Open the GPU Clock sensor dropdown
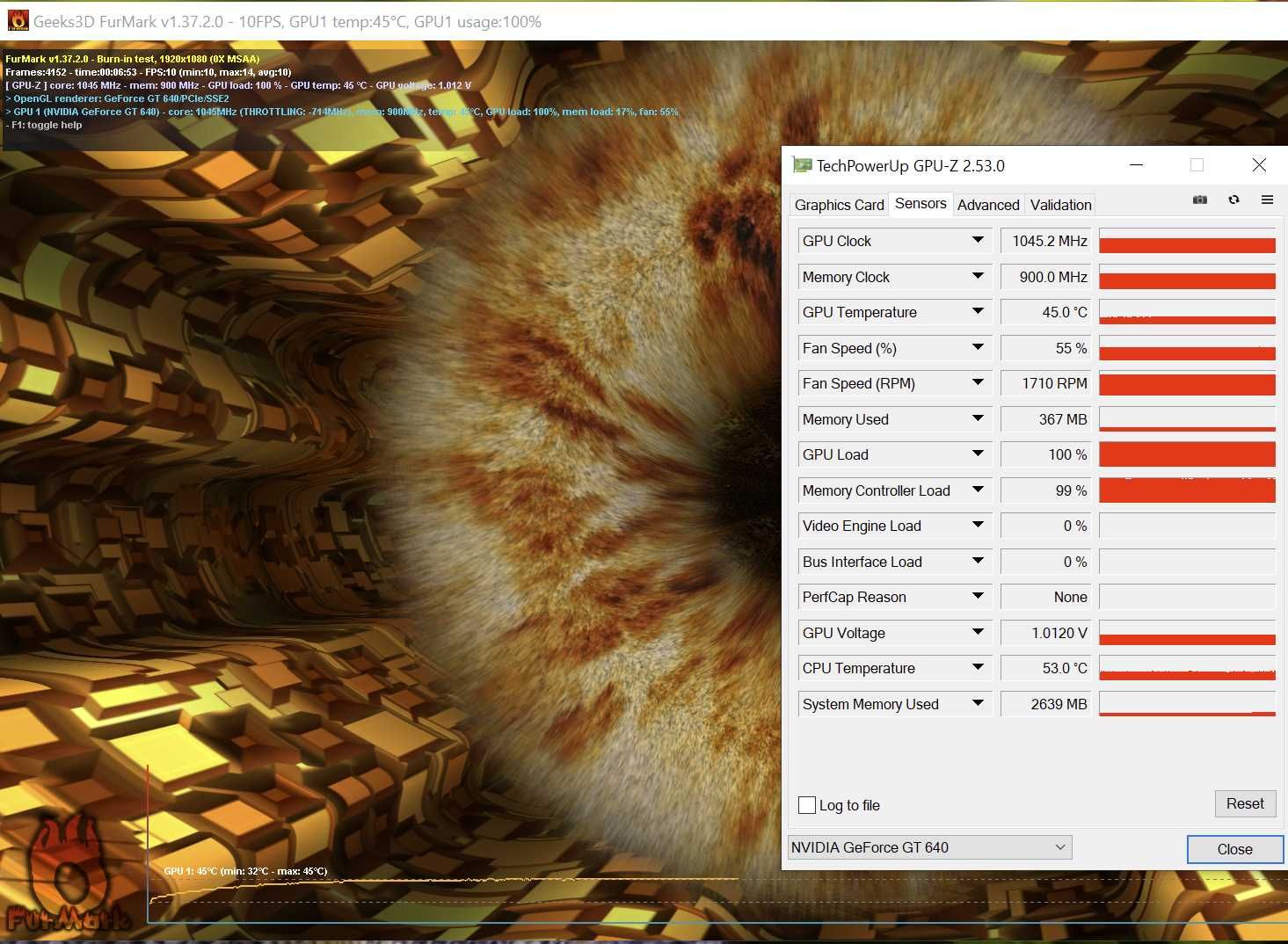The height and width of the screenshot is (944, 1288). (978, 240)
